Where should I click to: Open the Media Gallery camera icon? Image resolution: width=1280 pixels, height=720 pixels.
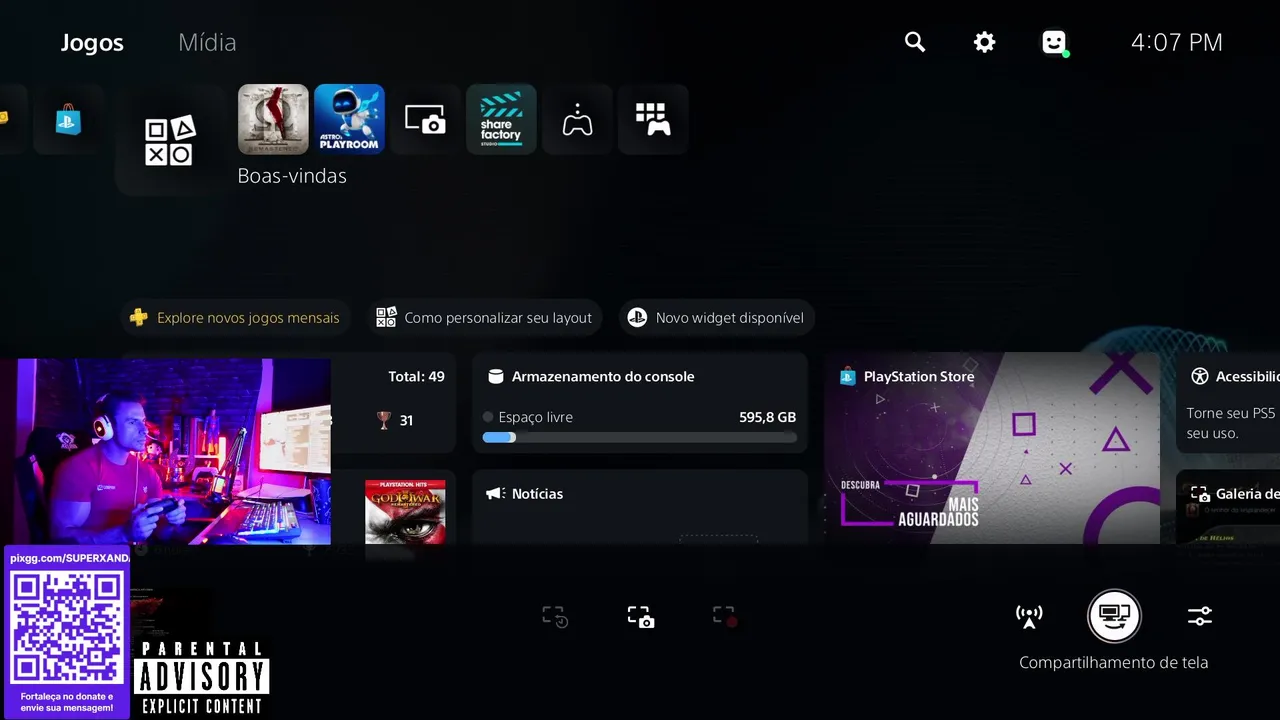425,119
